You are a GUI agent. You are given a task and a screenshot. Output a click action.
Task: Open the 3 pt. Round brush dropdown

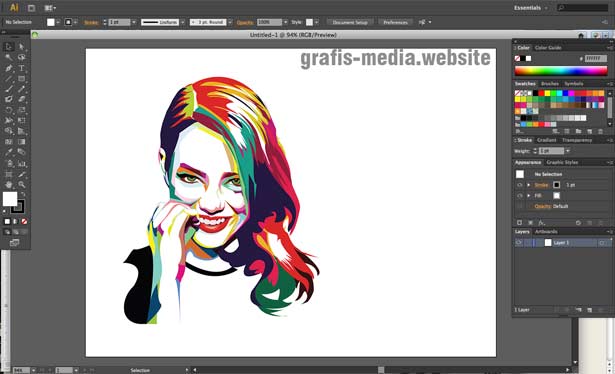[x=230, y=22]
